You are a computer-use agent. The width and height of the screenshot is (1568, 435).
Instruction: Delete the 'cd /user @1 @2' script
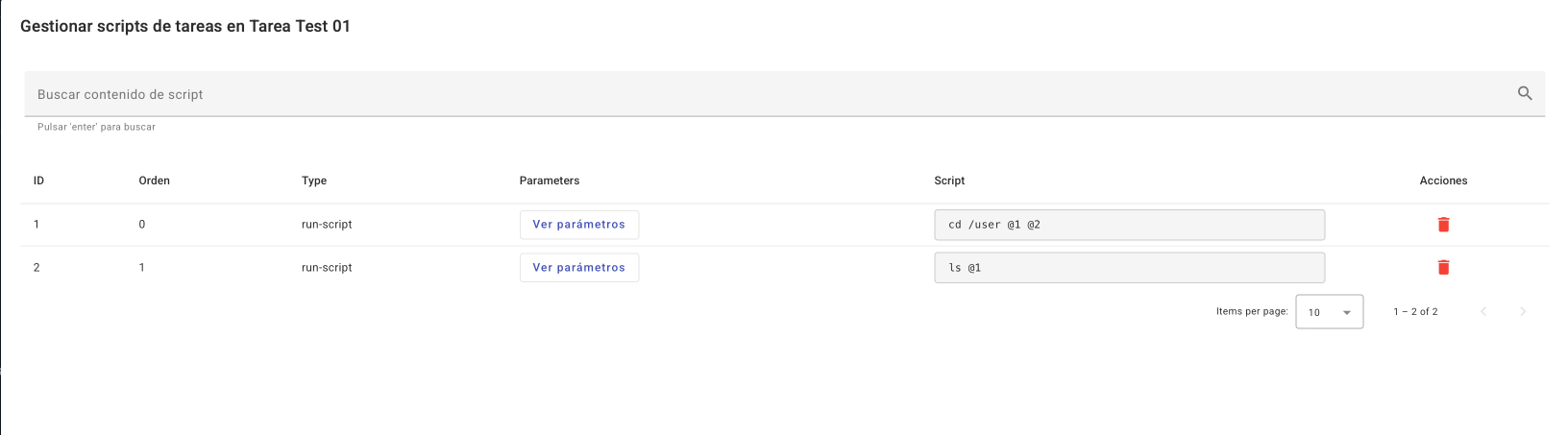pyautogui.click(x=1442, y=225)
